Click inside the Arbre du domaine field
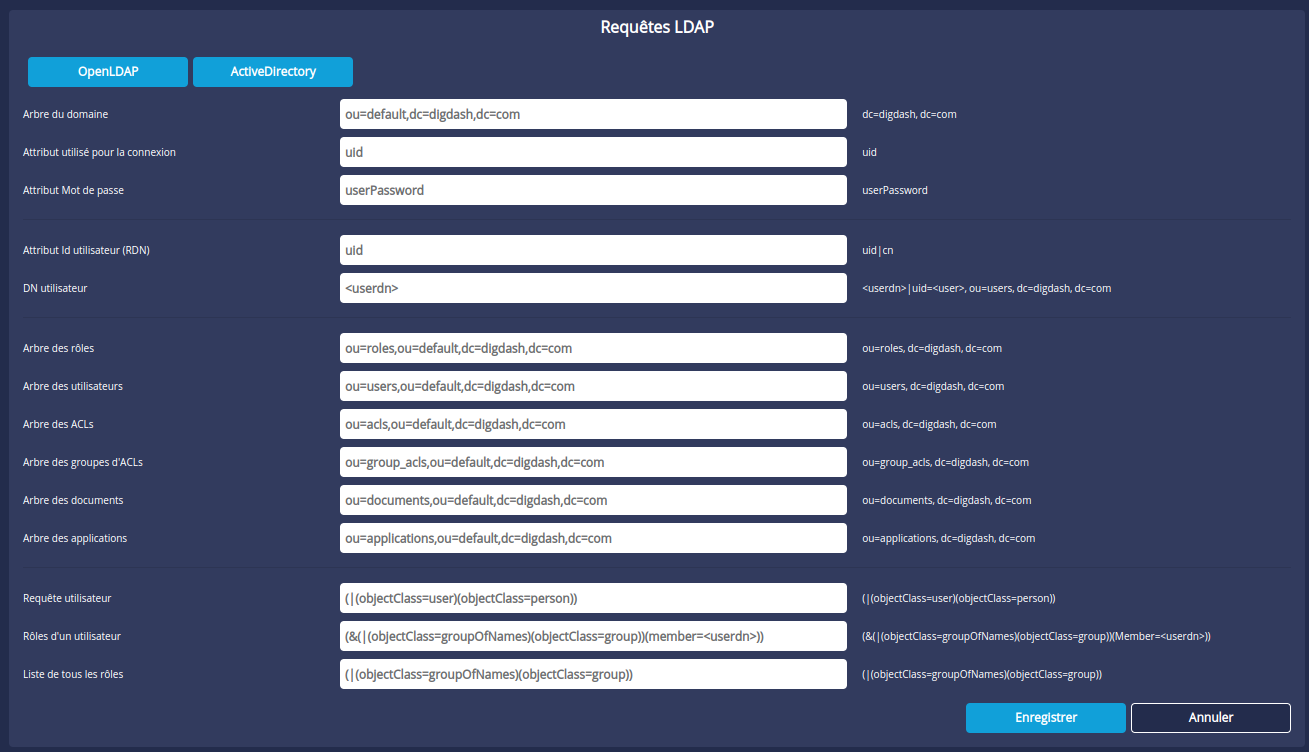This screenshot has height=752, width=1309. [593, 113]
